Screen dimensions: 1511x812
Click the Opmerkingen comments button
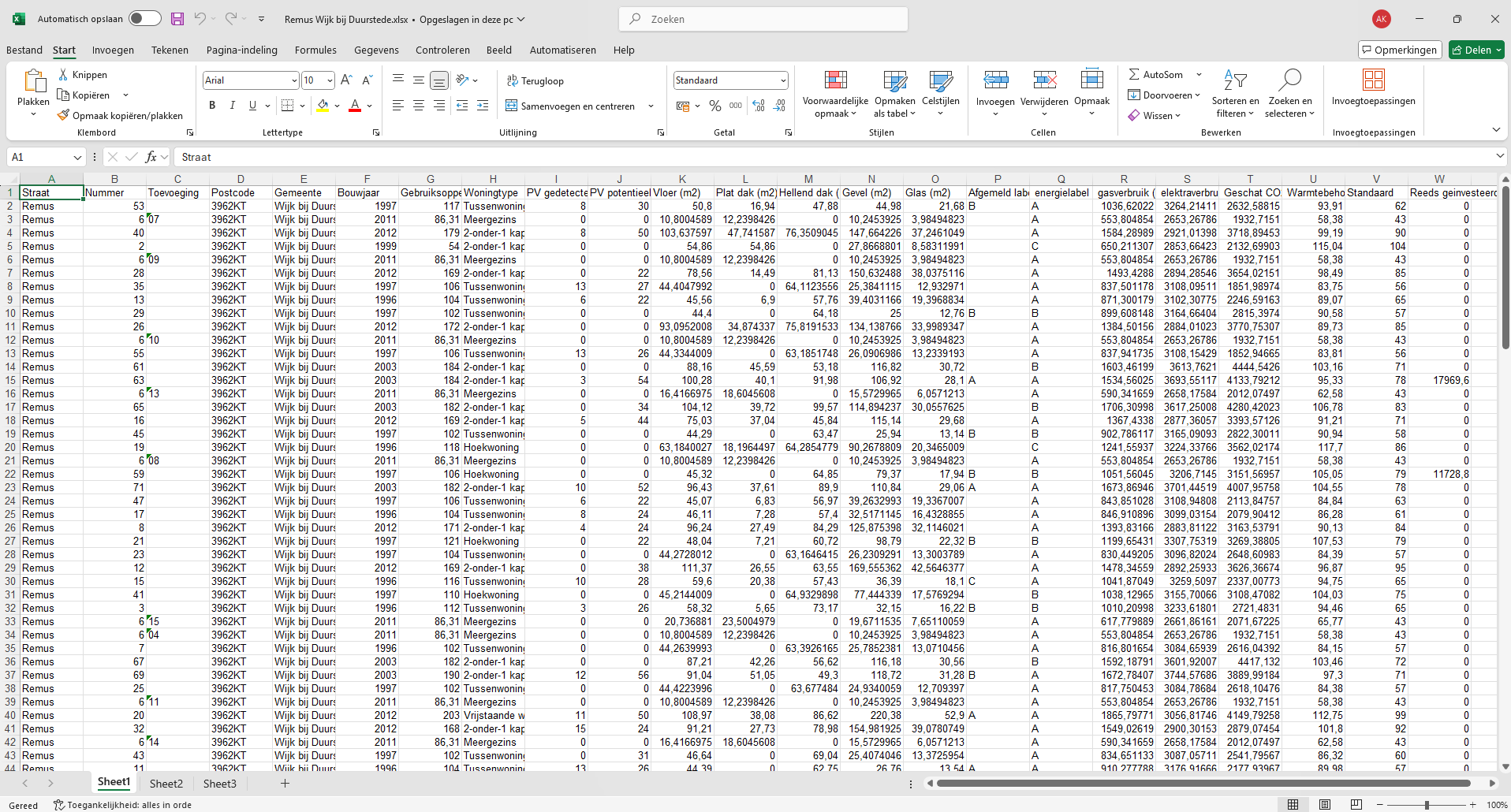click(x=1400, y=50)
